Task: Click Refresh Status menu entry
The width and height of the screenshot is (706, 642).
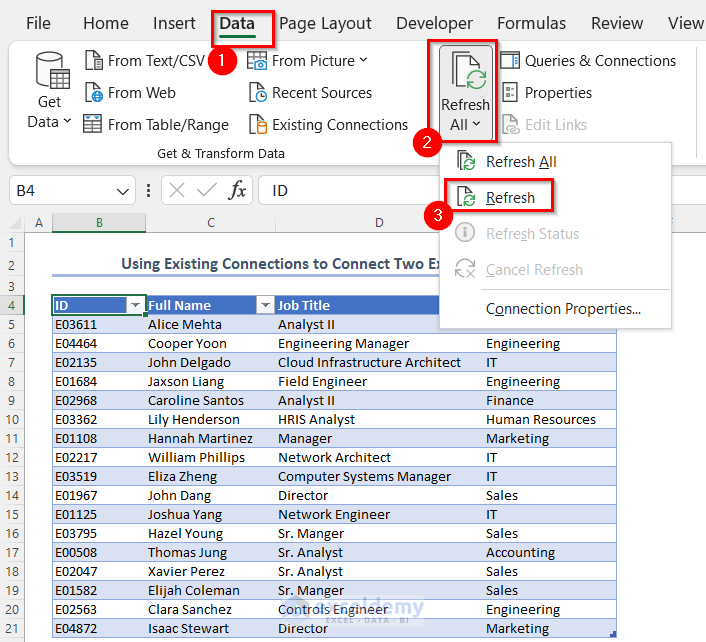Action: pyautogui.click(x=555, y=234)
